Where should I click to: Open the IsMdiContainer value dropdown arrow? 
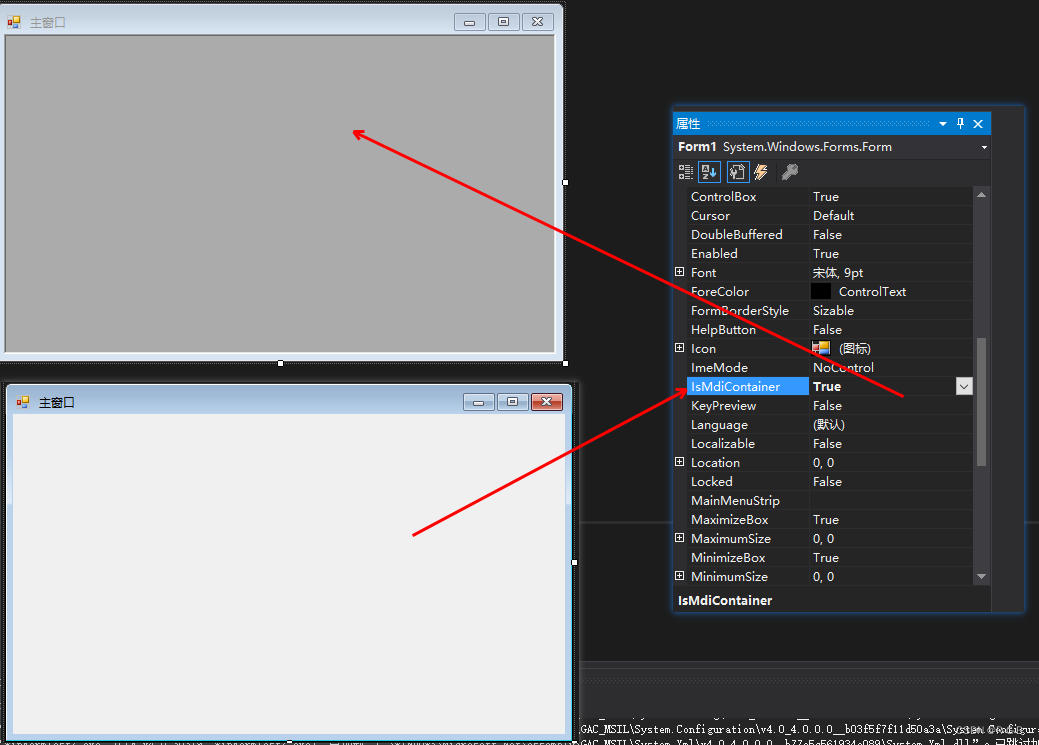pyautogui.click(x=964, y=386)
